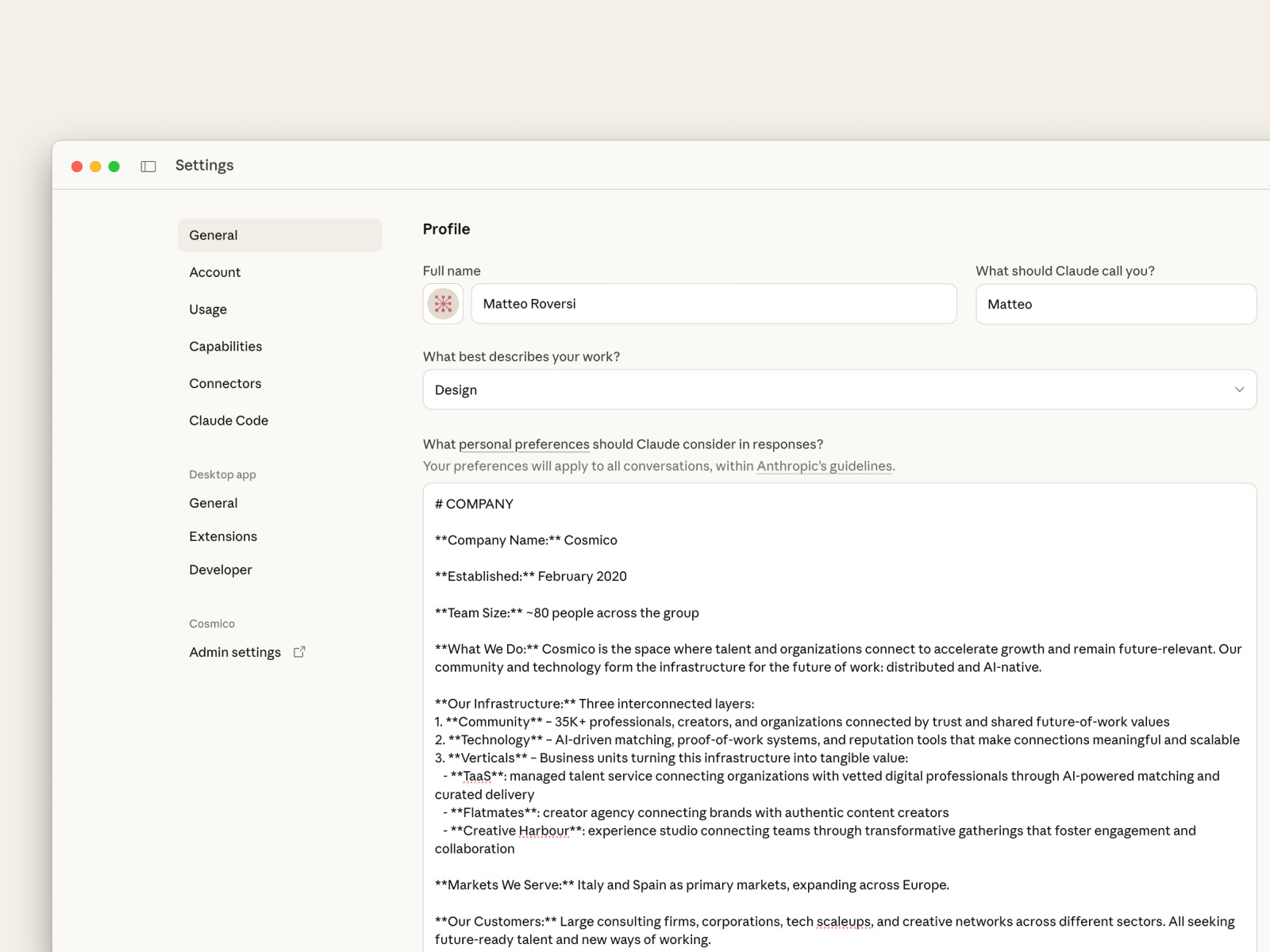Open the Connectors section
Image resolution: width=1270 pixels, height=952 pixels.
coord(225,383)
